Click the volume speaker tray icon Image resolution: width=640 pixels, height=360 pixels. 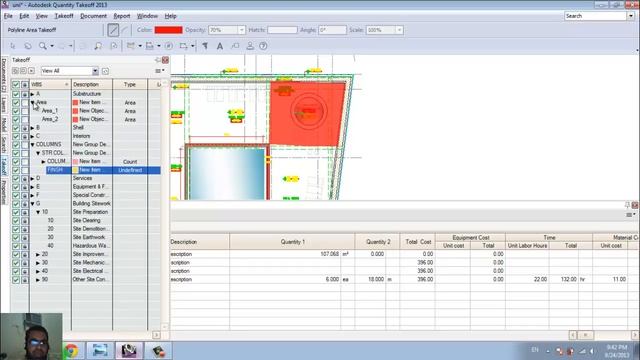coord(592,351)
